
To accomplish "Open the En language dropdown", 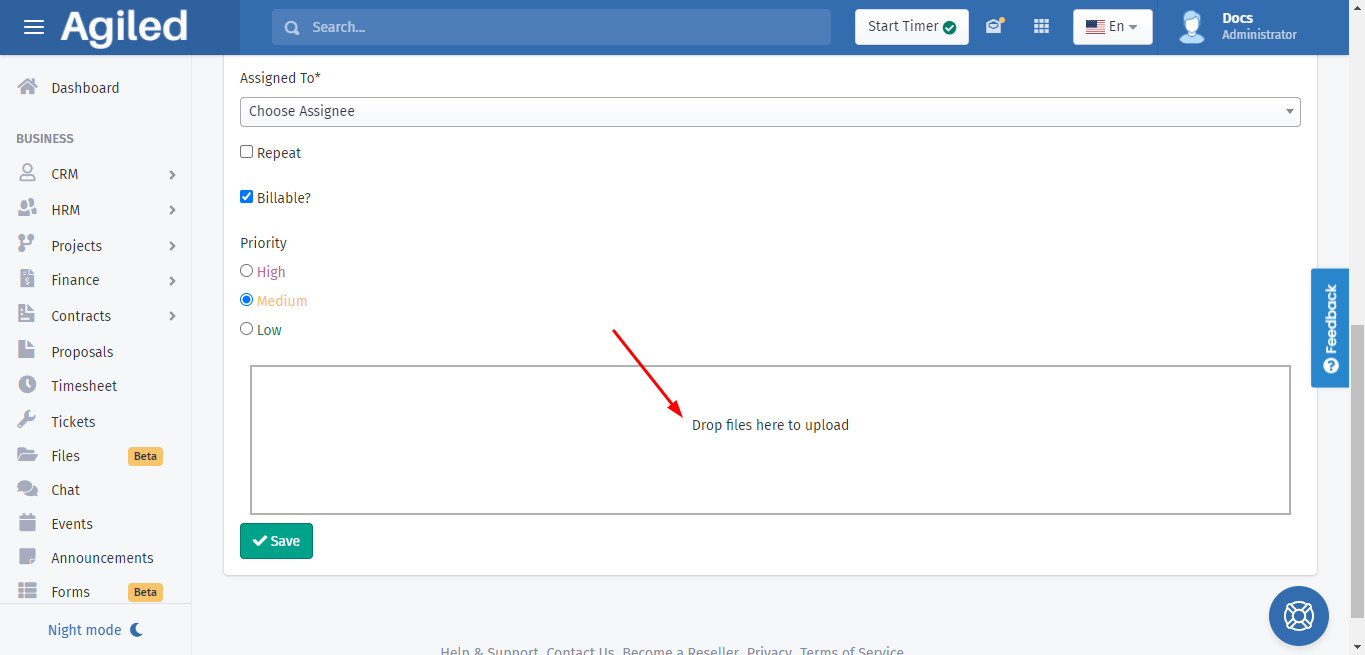I will (x=1112, y=27).
